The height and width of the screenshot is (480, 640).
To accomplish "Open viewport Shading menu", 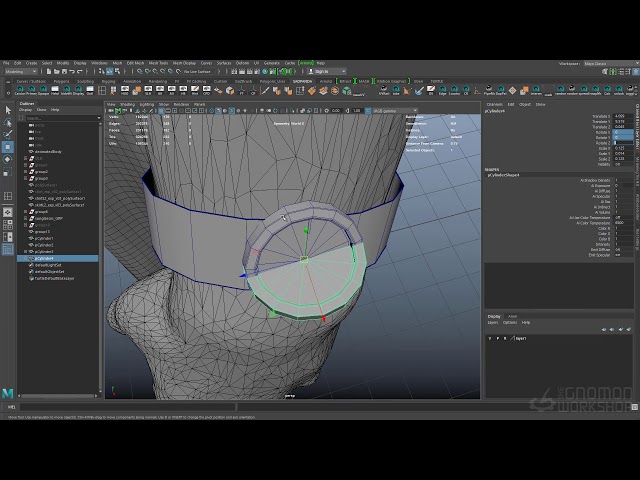I will tap(127, 104).
